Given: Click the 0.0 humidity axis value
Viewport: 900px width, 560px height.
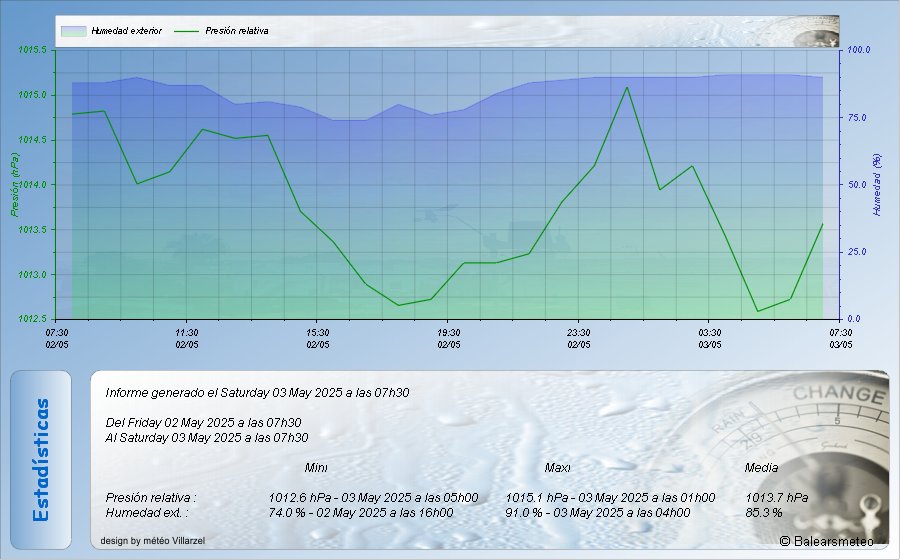Looking at the screenshot, I should pos(855,319).
